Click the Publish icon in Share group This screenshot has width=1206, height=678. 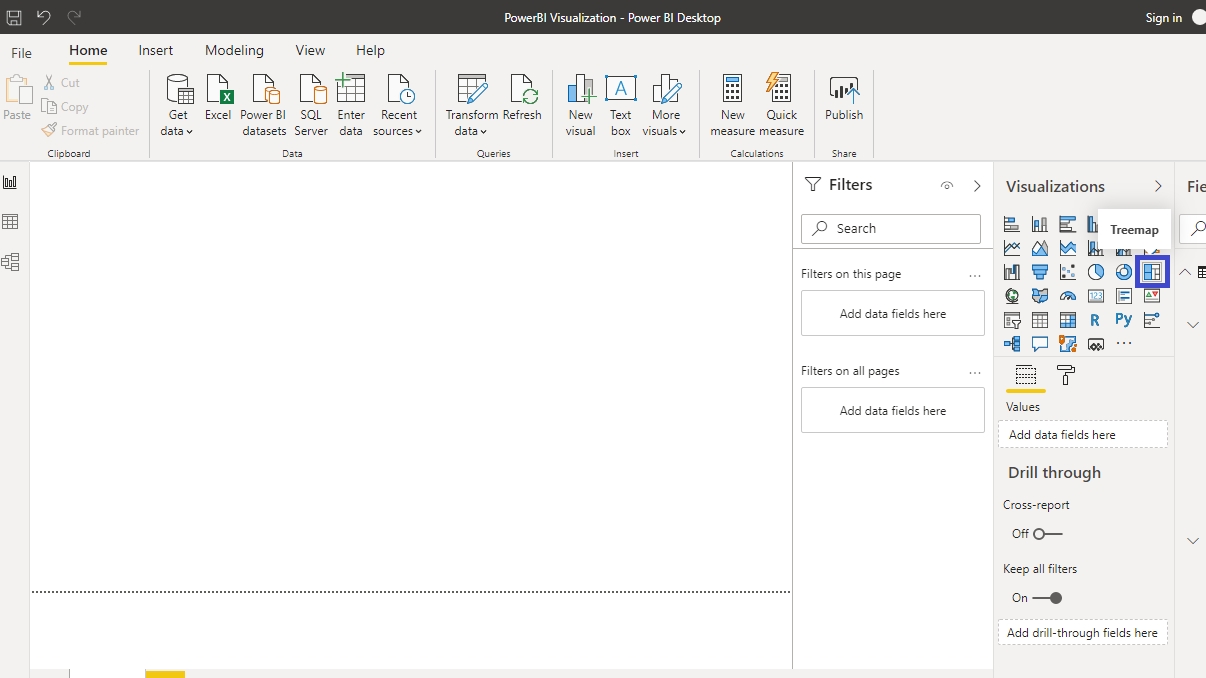click(x=844, y=98)
